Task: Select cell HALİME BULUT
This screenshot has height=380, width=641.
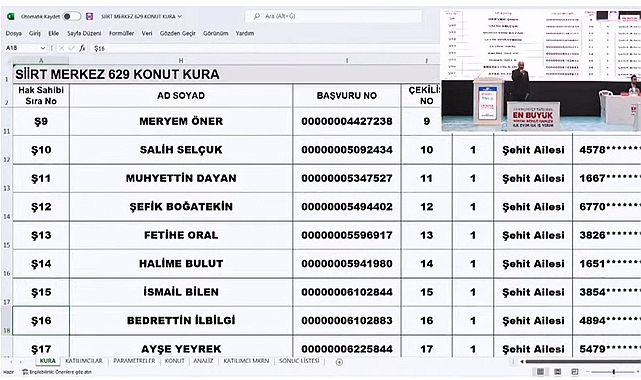Action: pyautogui.click(x=181, y=264)
